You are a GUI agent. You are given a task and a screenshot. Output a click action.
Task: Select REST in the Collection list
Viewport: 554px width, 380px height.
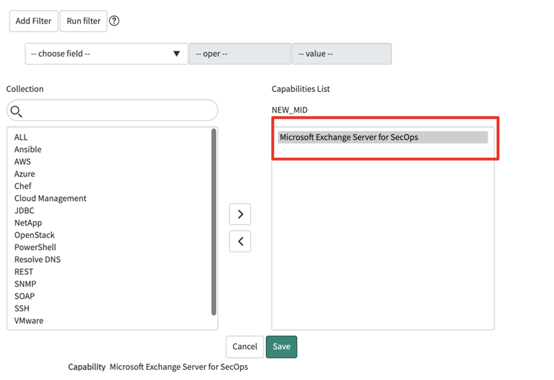[24, 272]
